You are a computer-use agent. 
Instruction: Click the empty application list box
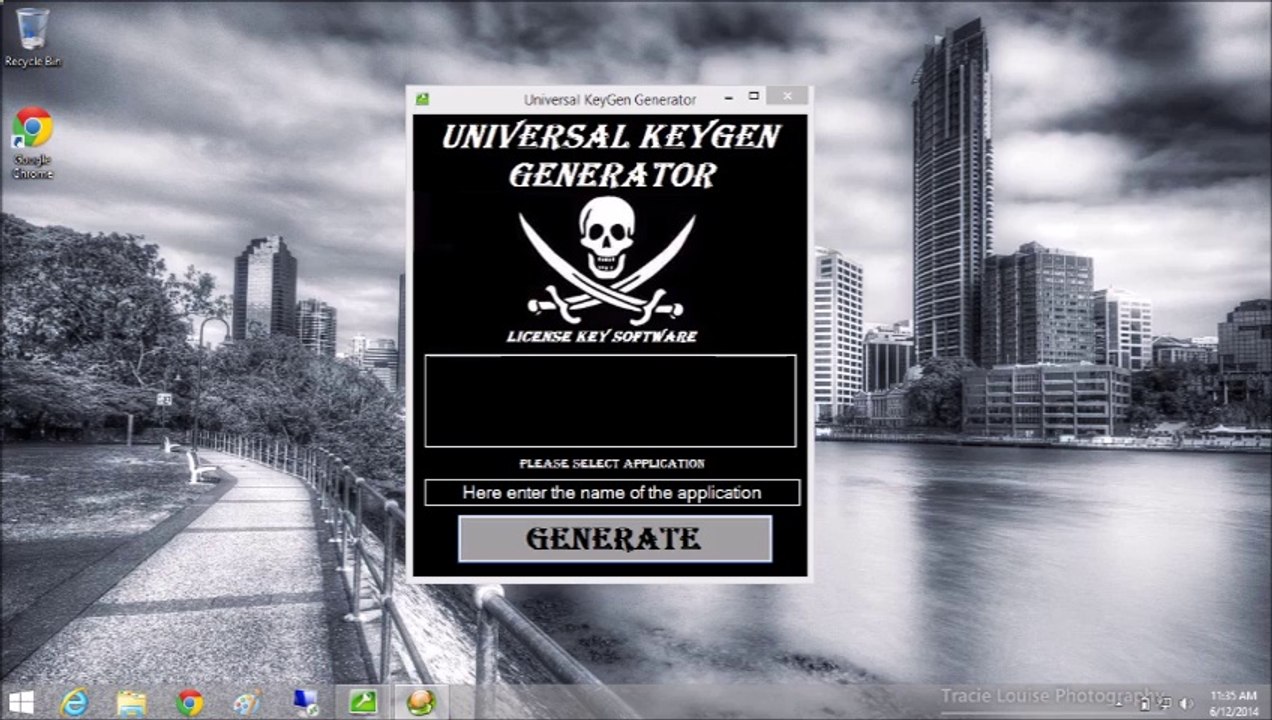tap(610, 401)
